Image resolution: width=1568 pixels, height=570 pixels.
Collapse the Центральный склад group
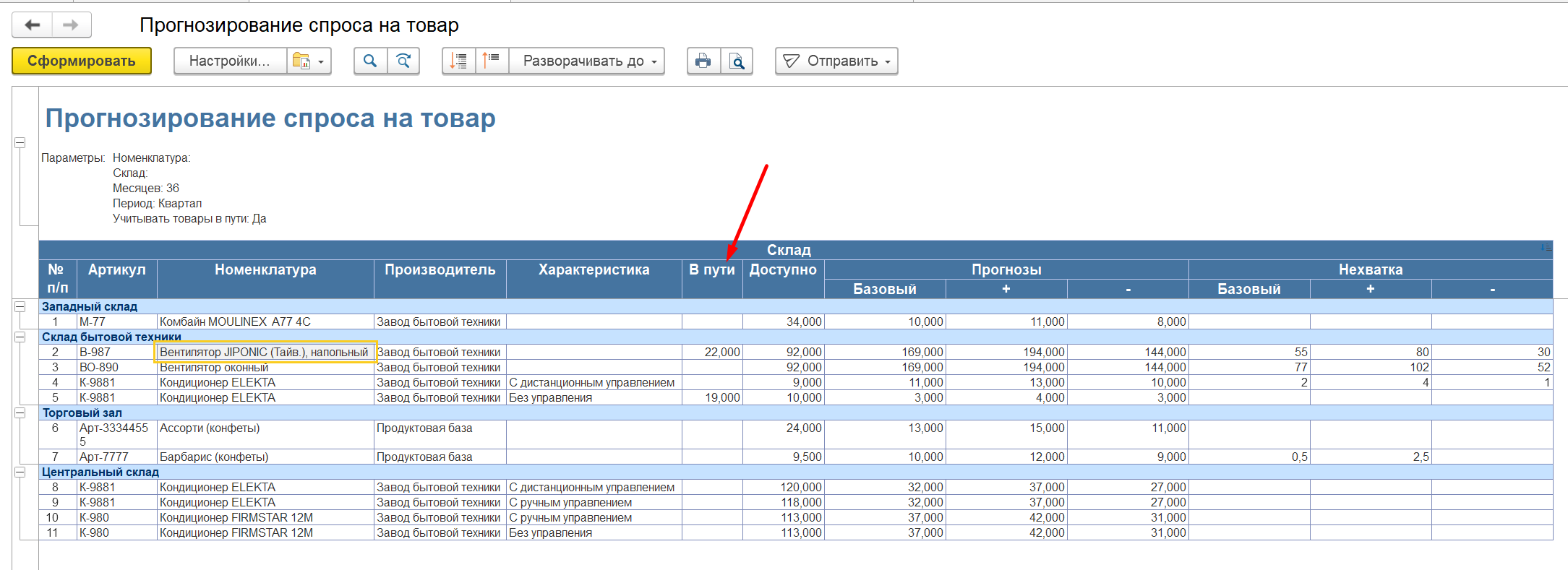(20, 472)
